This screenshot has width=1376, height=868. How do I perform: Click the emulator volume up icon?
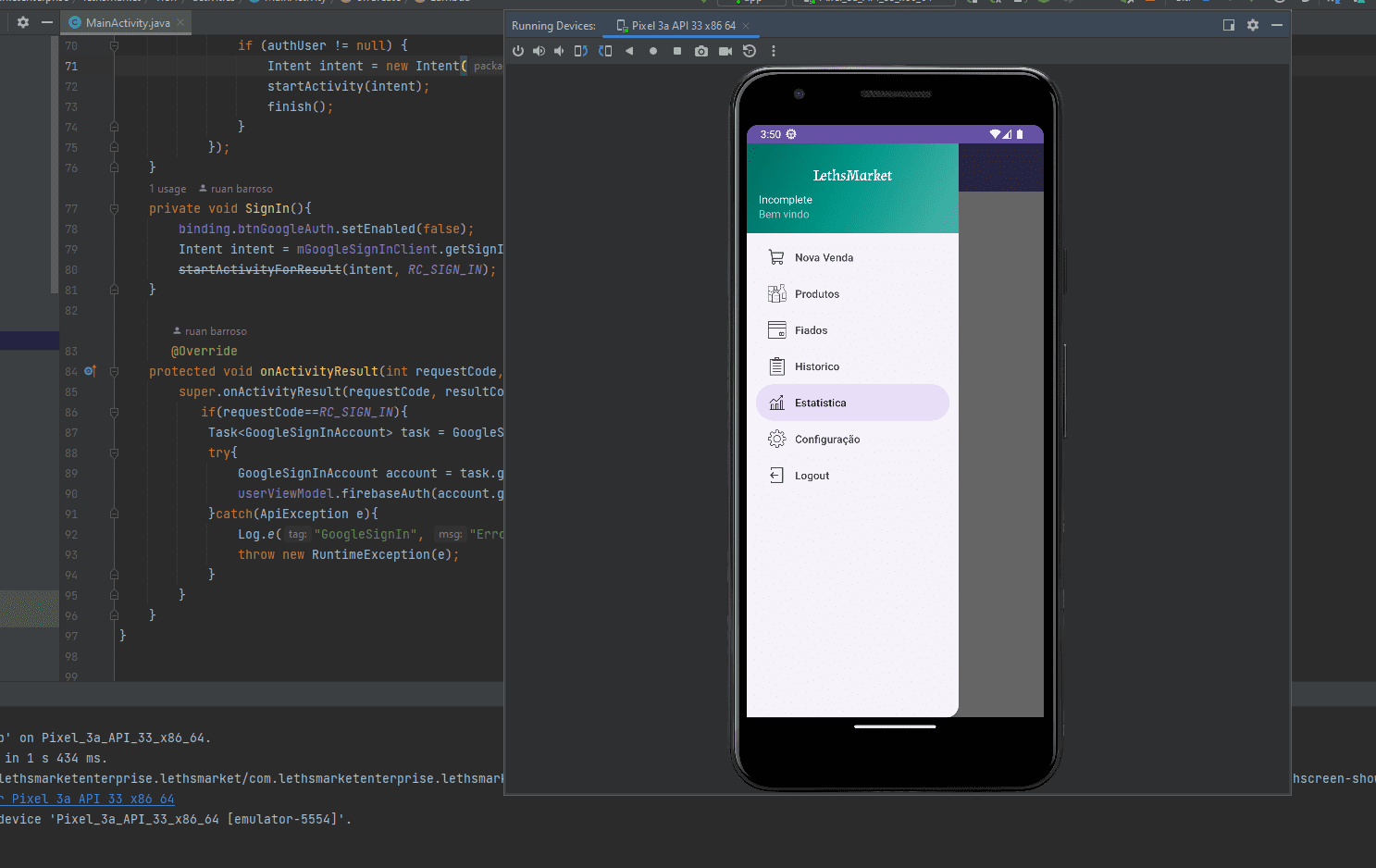click(539, 51)
